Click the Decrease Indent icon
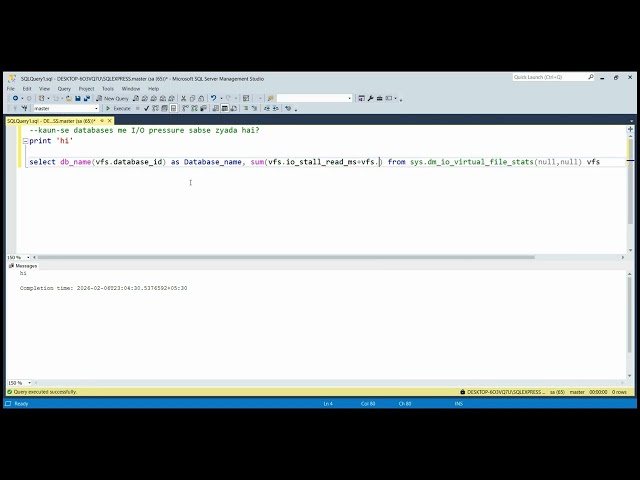Screen dimensions: 640x480 (x=267, y=109)
